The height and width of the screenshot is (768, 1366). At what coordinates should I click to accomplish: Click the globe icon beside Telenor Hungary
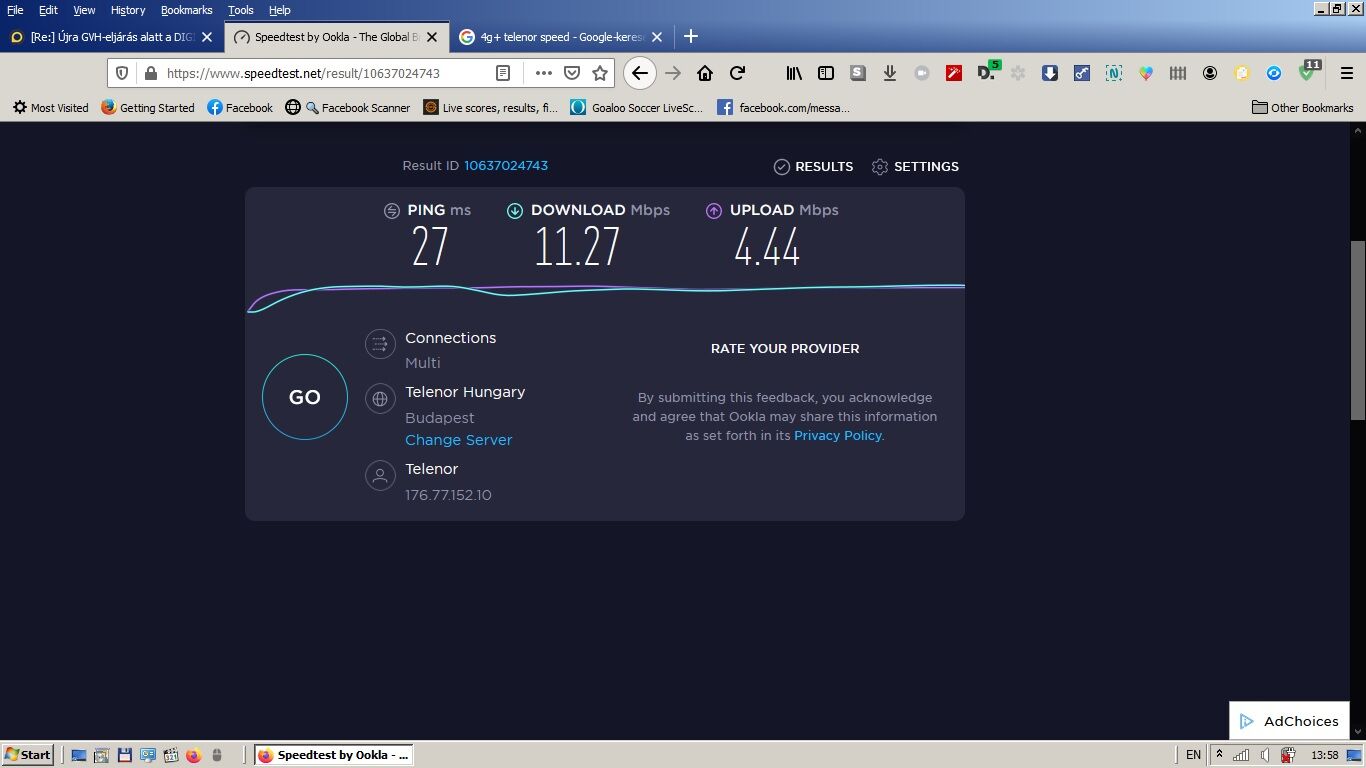380,399
